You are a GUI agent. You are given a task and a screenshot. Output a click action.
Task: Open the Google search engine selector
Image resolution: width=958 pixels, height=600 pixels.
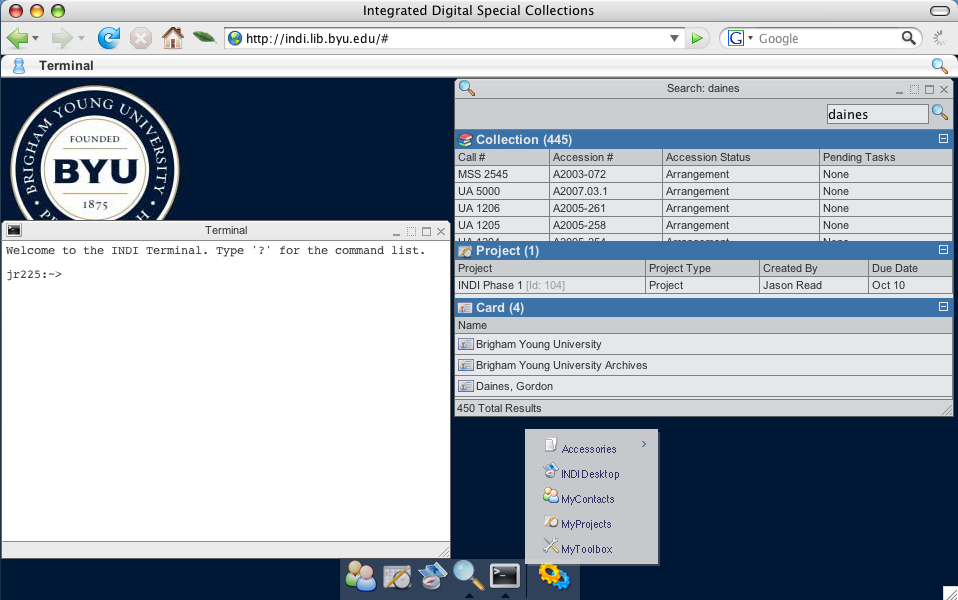(x=740, y=38)
